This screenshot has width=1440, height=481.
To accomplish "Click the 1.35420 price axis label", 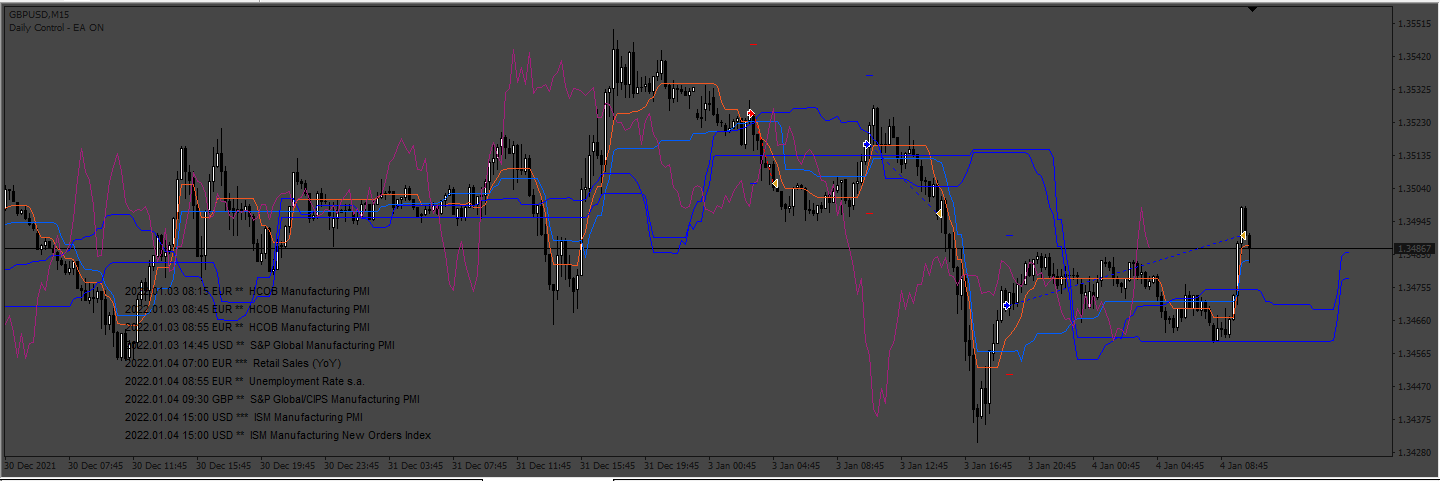I will coord(1415,56).
